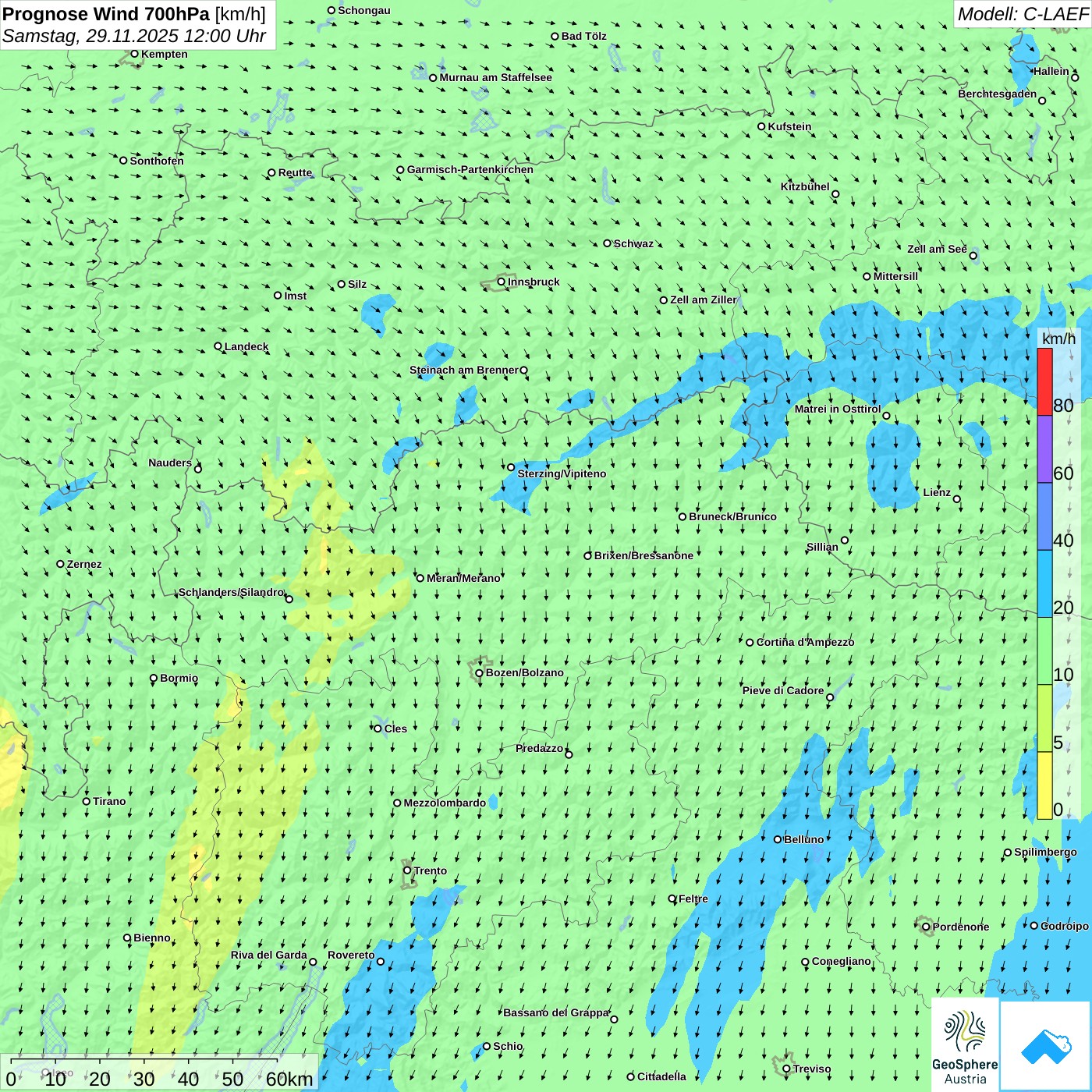
Task: Click the 'Riva del Garda' label
Action: pyautogui.click(x=269, y=955)
